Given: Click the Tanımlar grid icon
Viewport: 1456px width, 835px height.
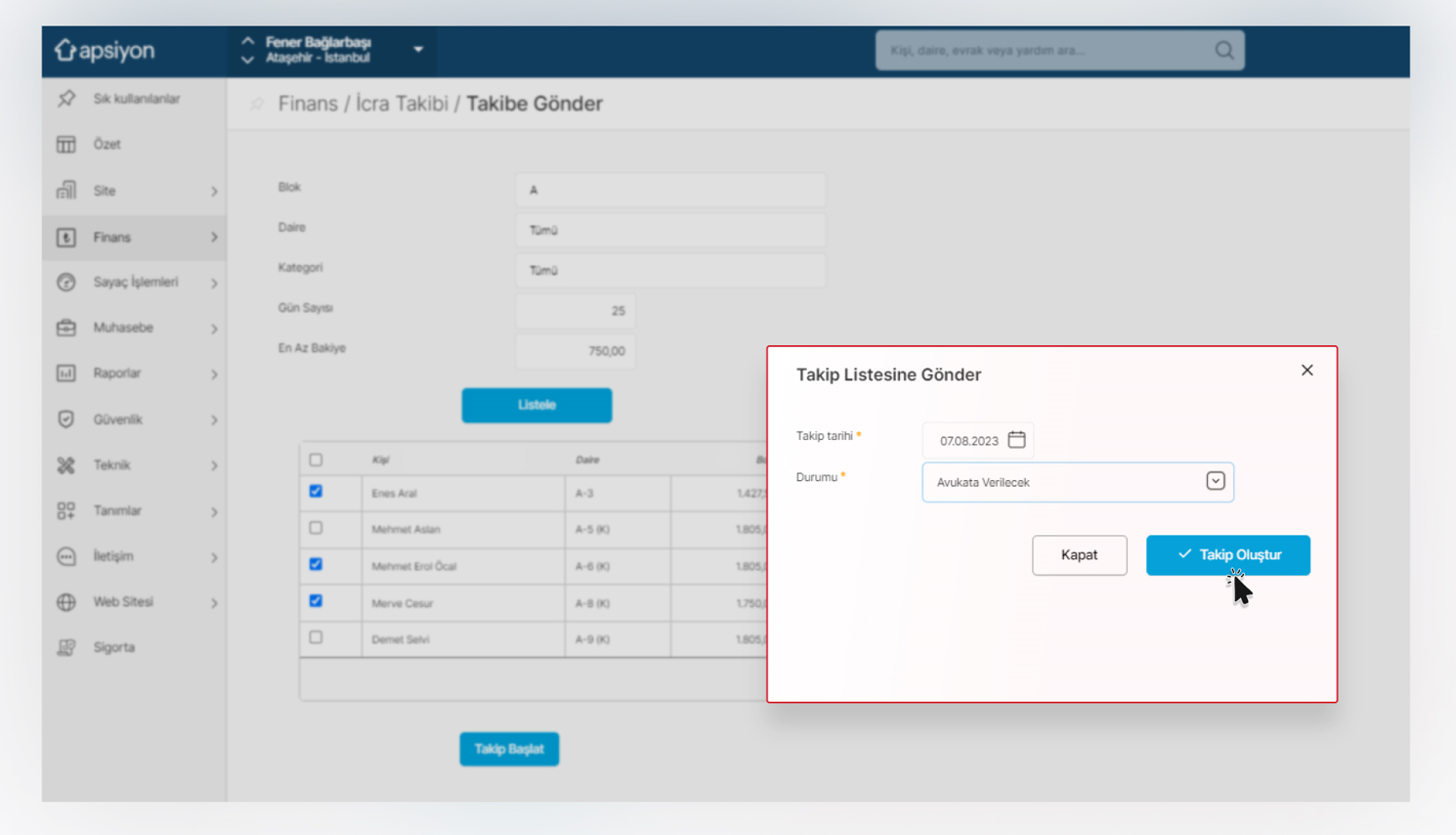Looking at the screenshot, I should [65, 510].
